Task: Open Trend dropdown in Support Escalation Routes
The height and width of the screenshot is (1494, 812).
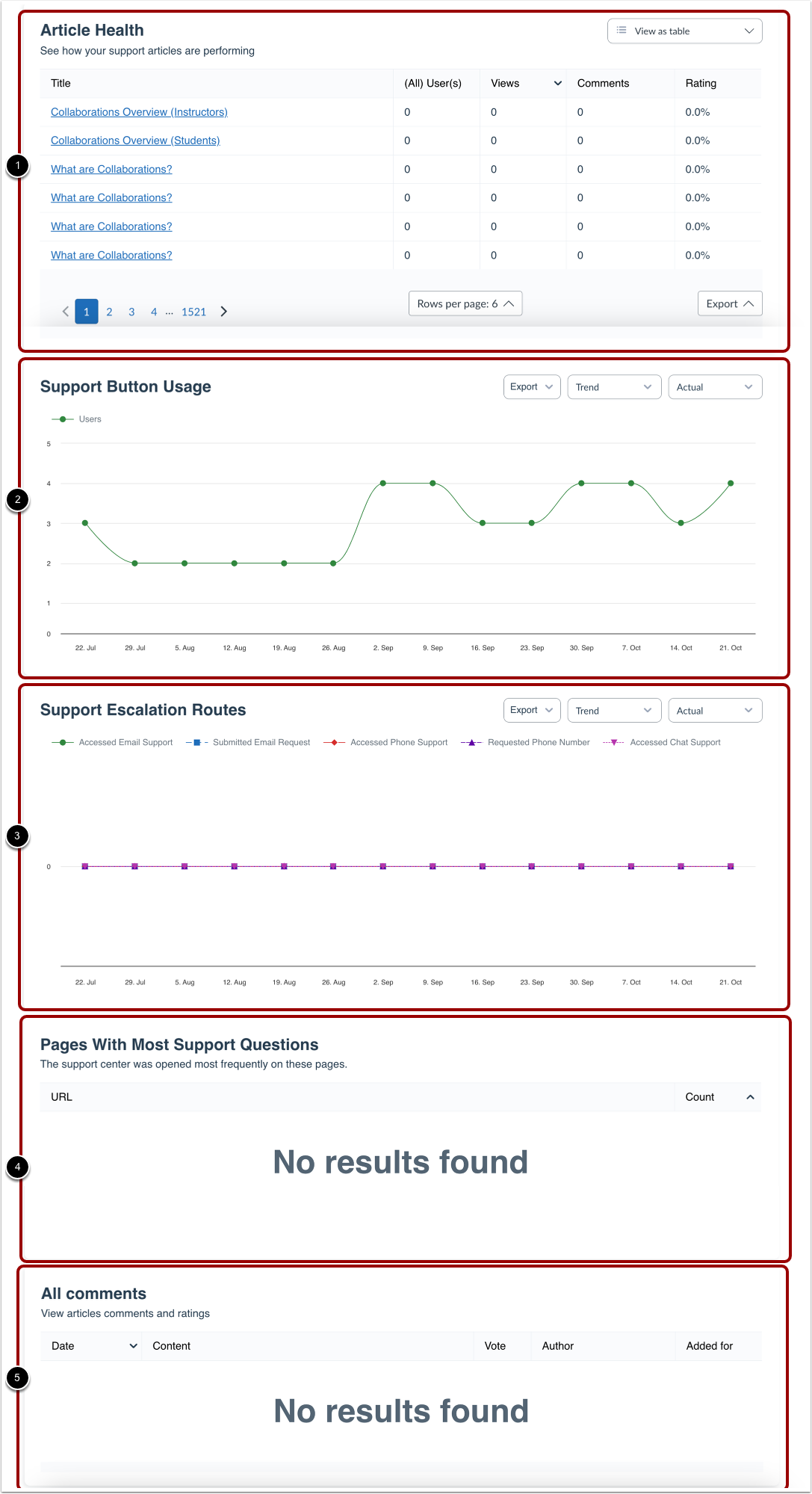Action: point(614,711)
